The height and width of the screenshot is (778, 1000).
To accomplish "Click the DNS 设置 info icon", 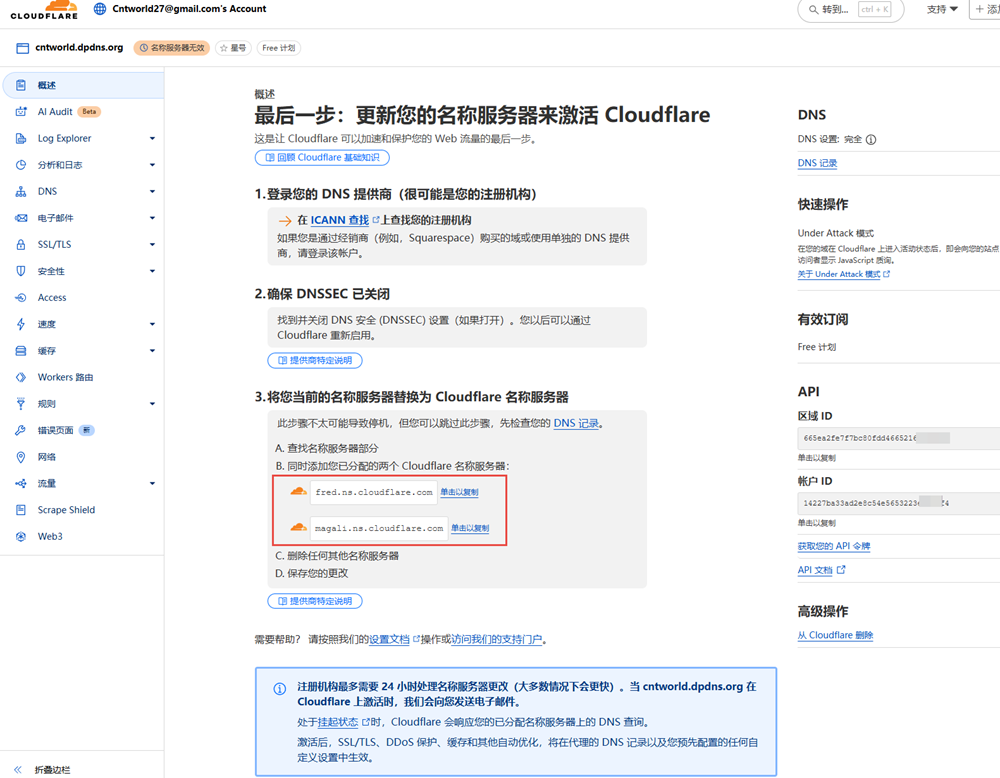I will point(871,140).
